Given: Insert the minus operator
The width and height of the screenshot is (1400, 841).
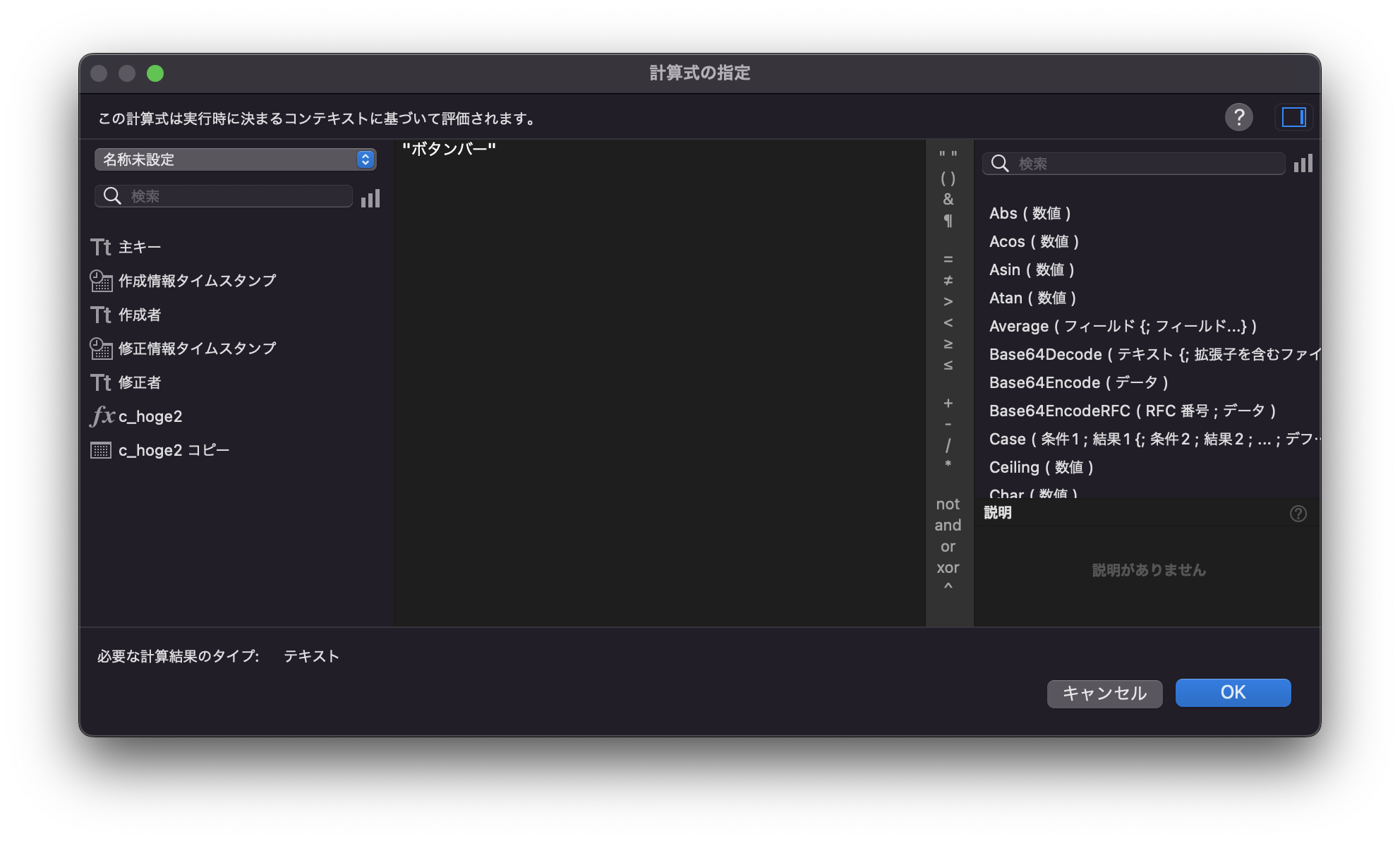Looking at the screenshot, I should coord(948,425).
